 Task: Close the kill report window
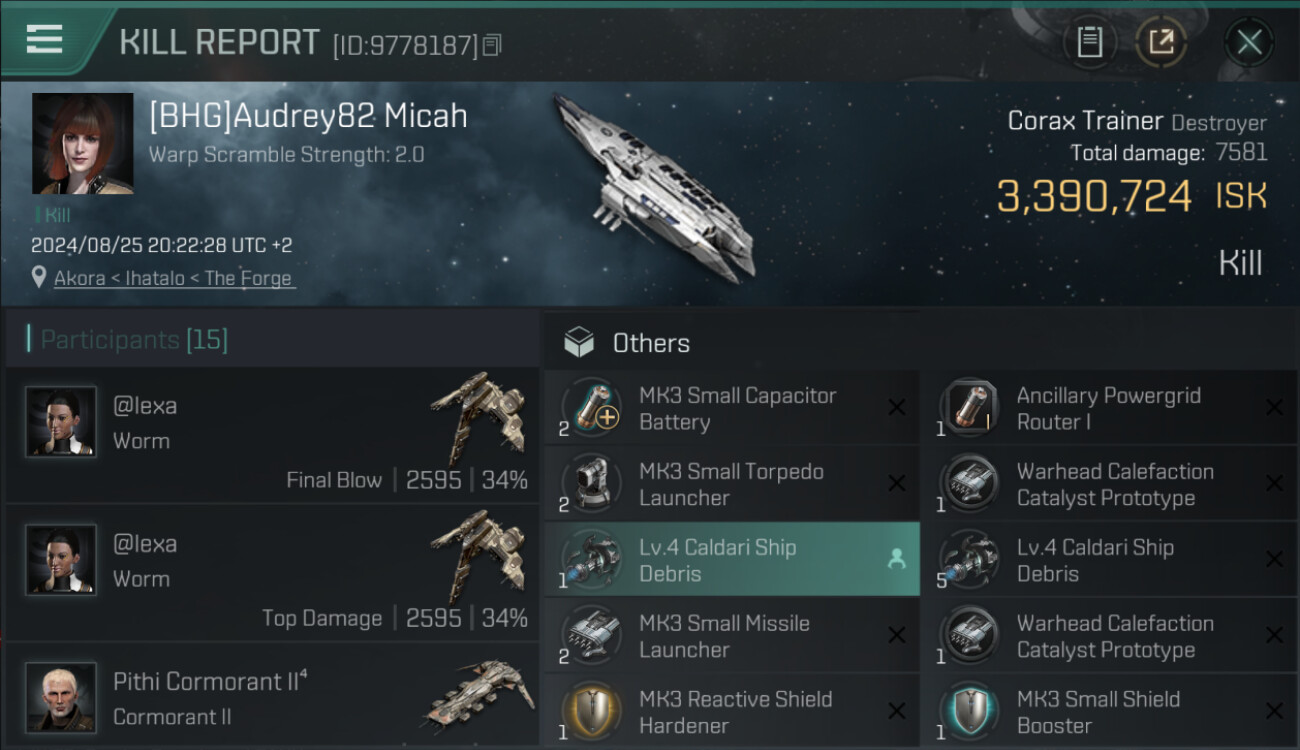[x=1248, y=42]
